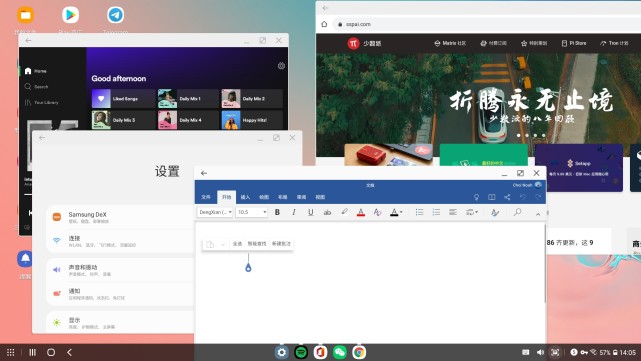Open the Styles icon in Word toolbar

[495, 212]
